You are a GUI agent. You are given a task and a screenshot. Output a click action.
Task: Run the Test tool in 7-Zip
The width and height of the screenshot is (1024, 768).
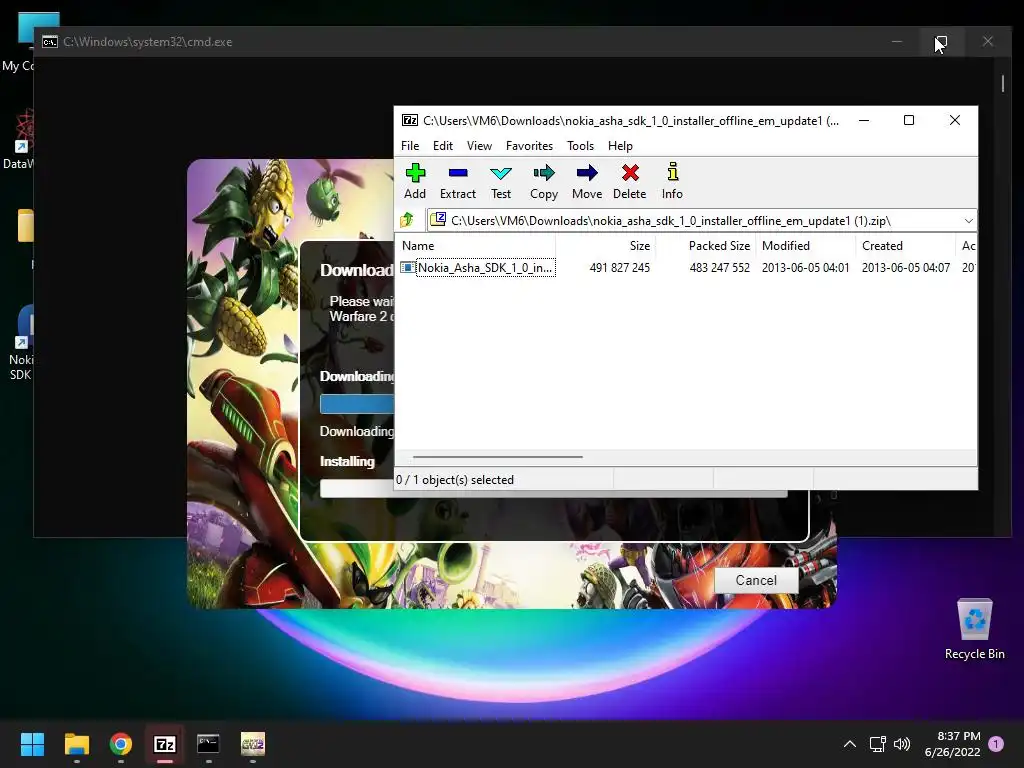(x=501, y=182)
